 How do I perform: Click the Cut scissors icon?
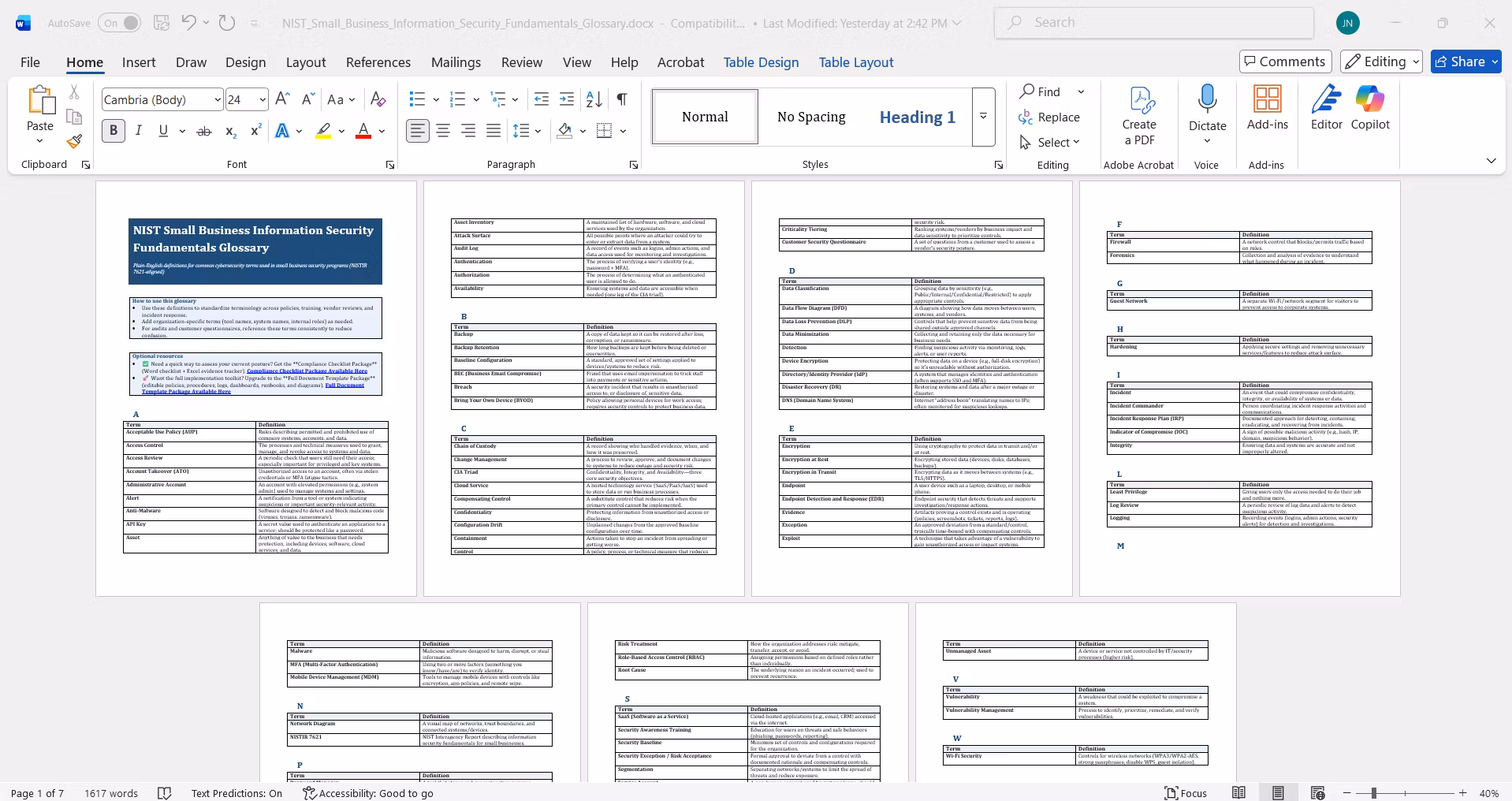[74, 92]
